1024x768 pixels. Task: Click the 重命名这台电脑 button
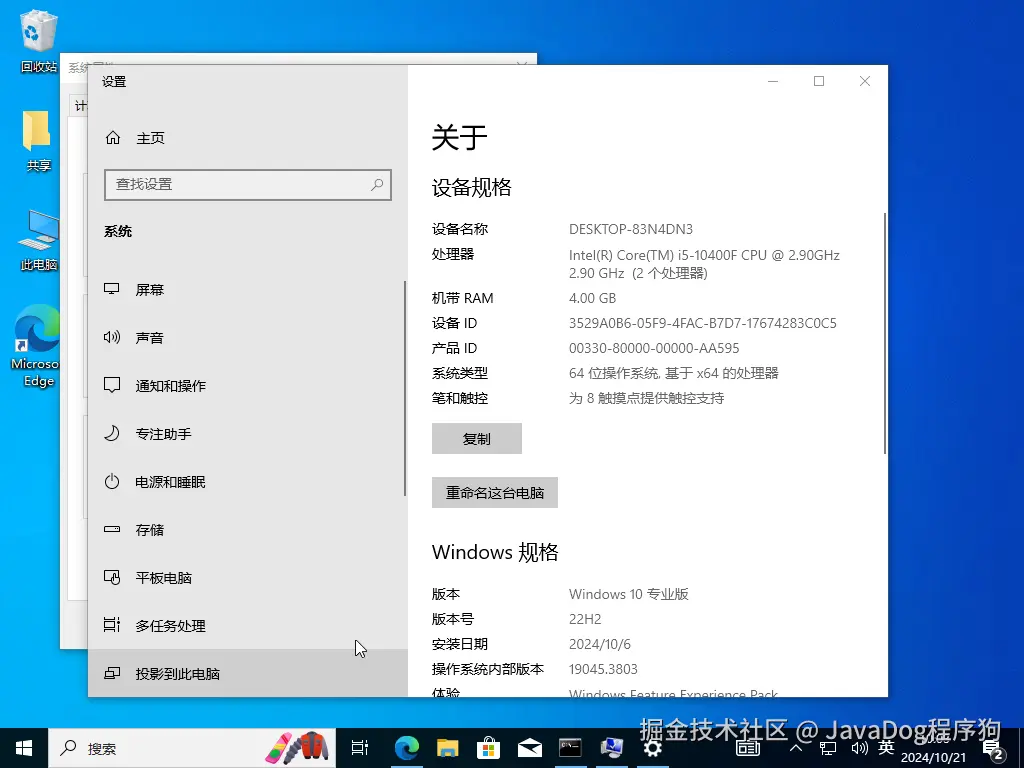tap(494, 492)
